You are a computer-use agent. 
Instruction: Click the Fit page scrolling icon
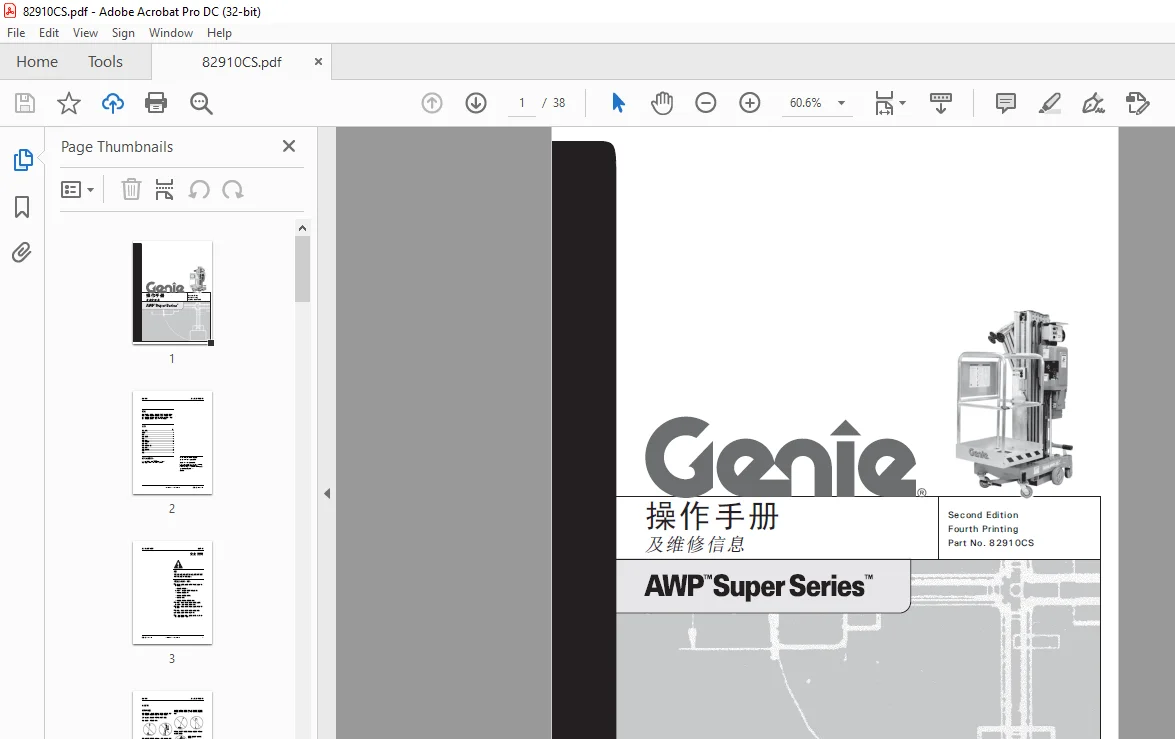(x=884, y=103)
